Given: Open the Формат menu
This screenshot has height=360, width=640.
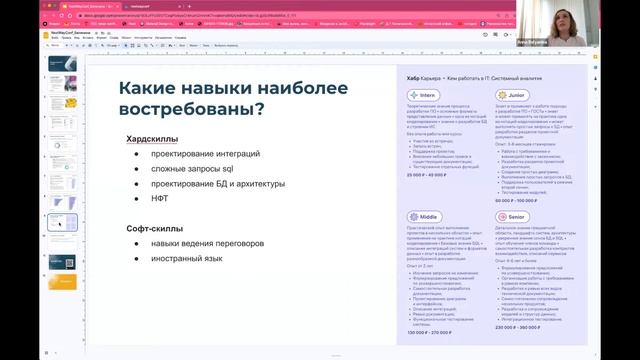Looking at the screenshot, I should [x=101, y=38].
